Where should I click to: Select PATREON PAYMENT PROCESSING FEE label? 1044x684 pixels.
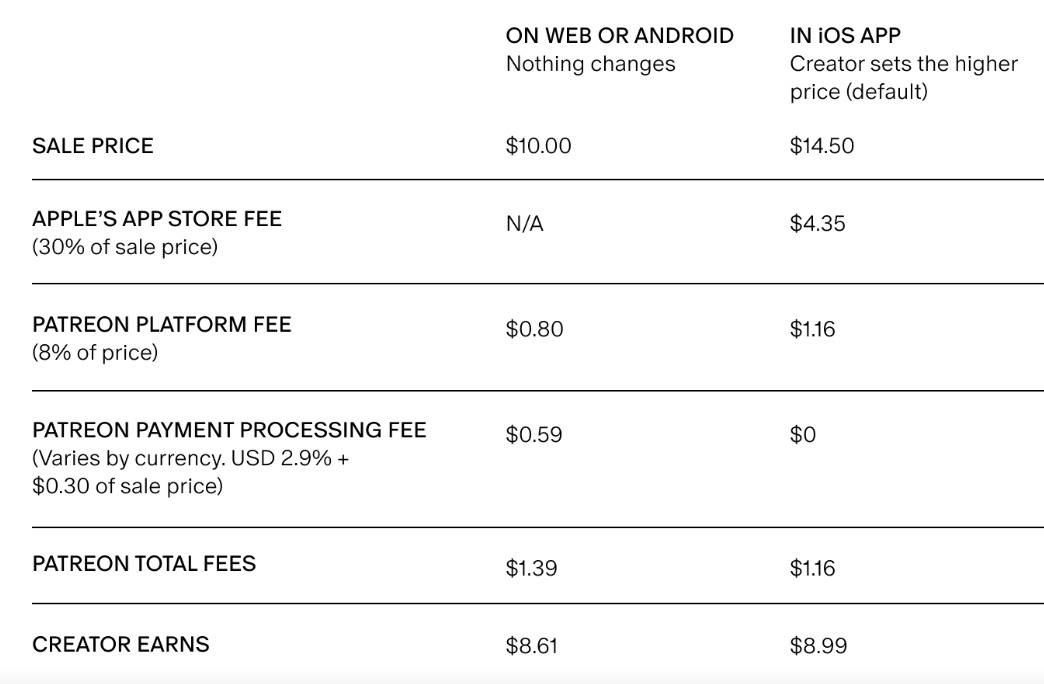pos(229,430)
